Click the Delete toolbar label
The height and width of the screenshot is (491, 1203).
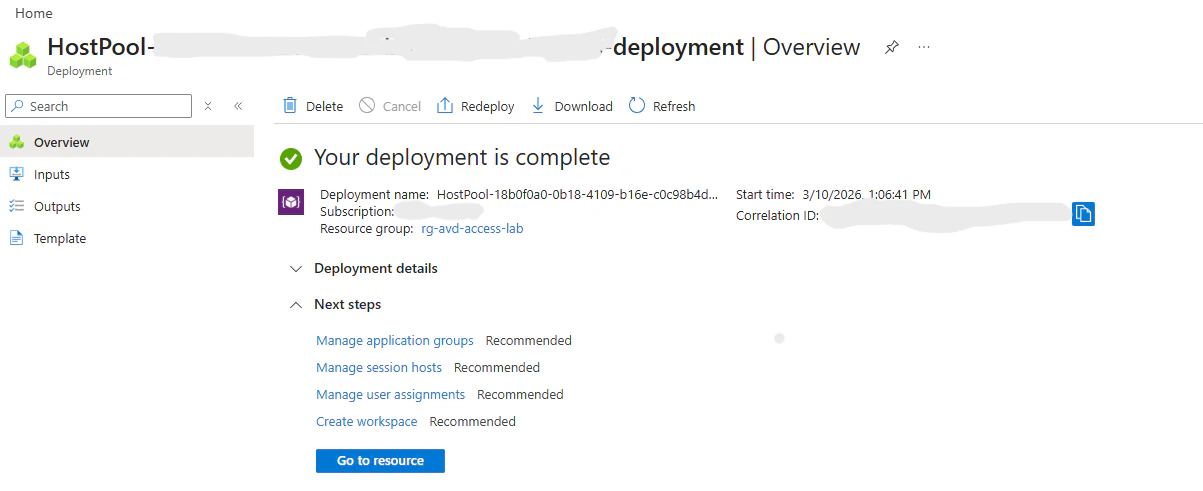click(x=324, y=106)
